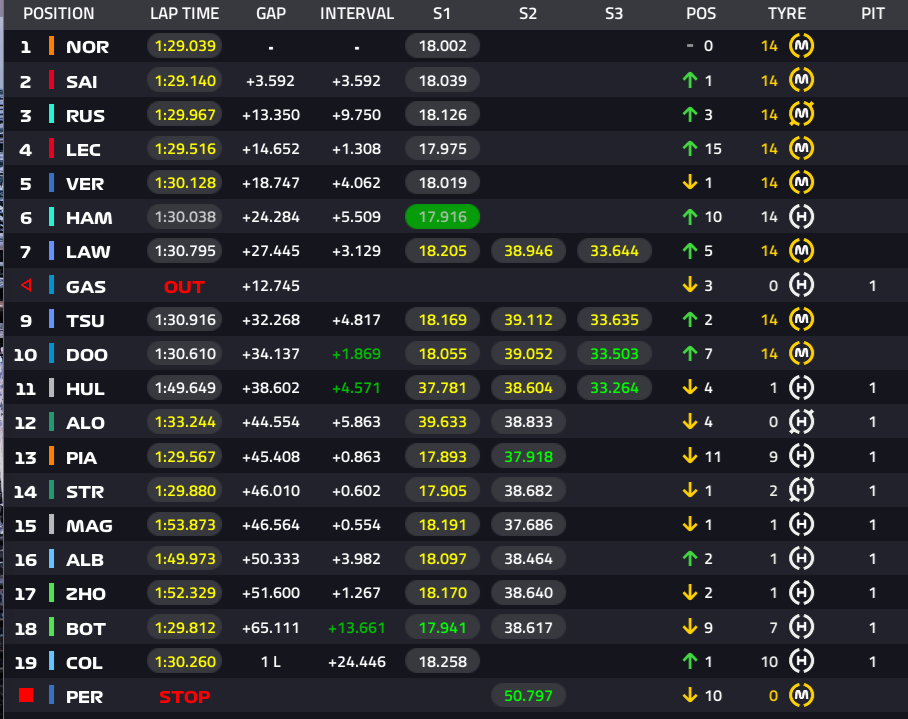
Task: Click the PIT column header
Action: pos(873,13)
